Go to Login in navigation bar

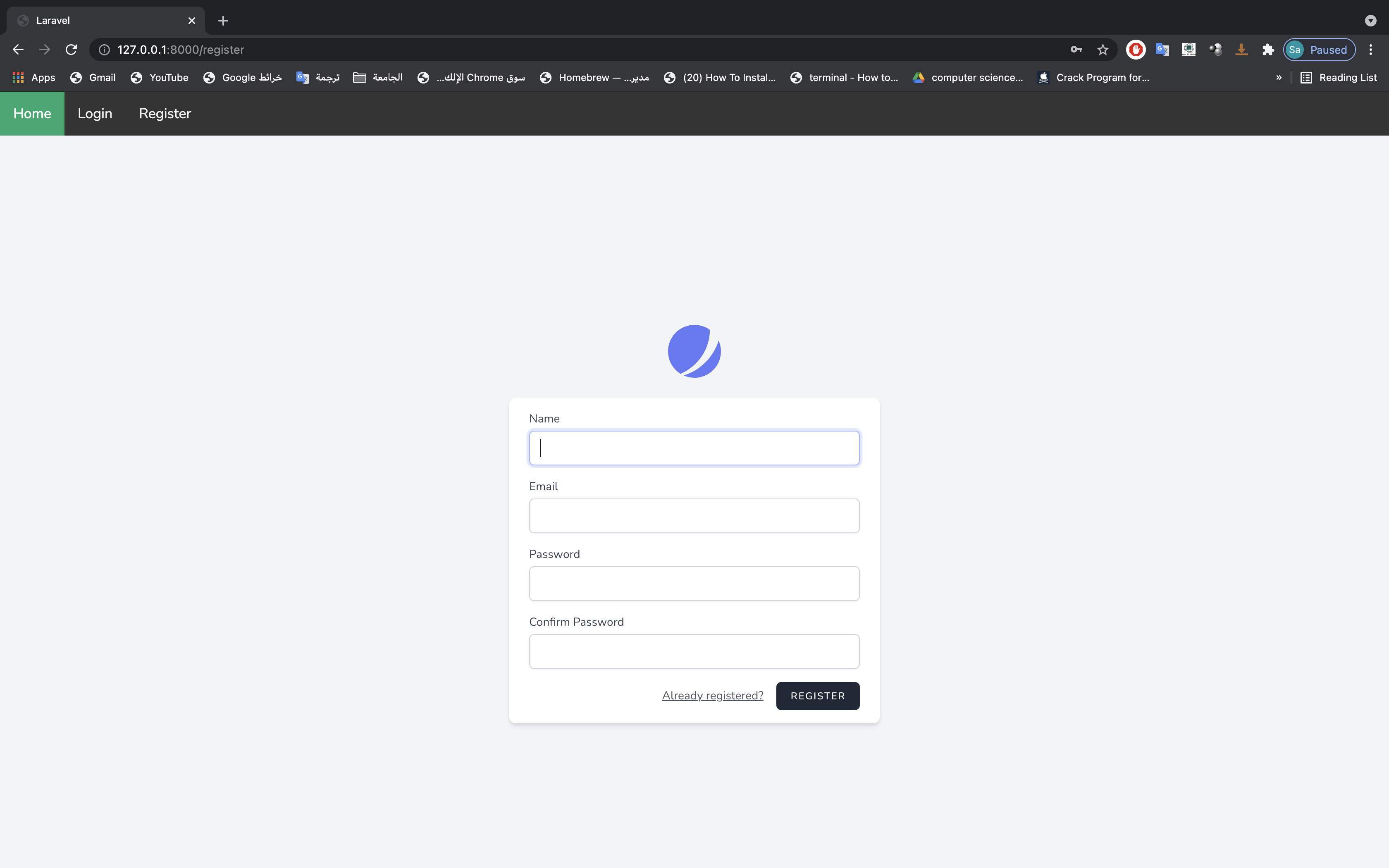coord(95,114)
